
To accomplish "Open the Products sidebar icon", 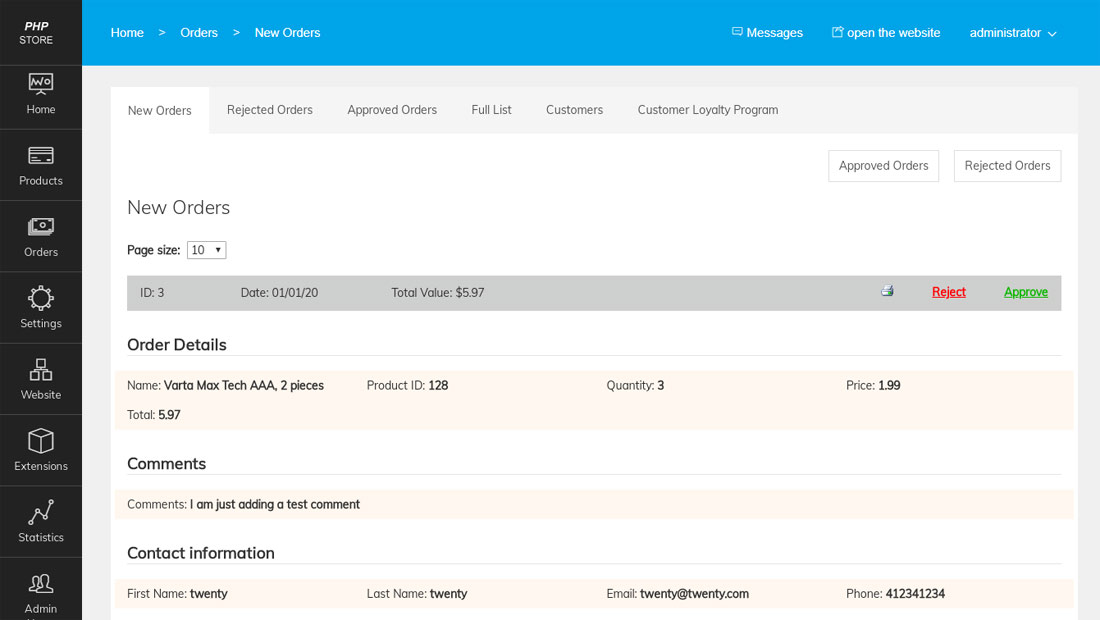I will (41, 156).
